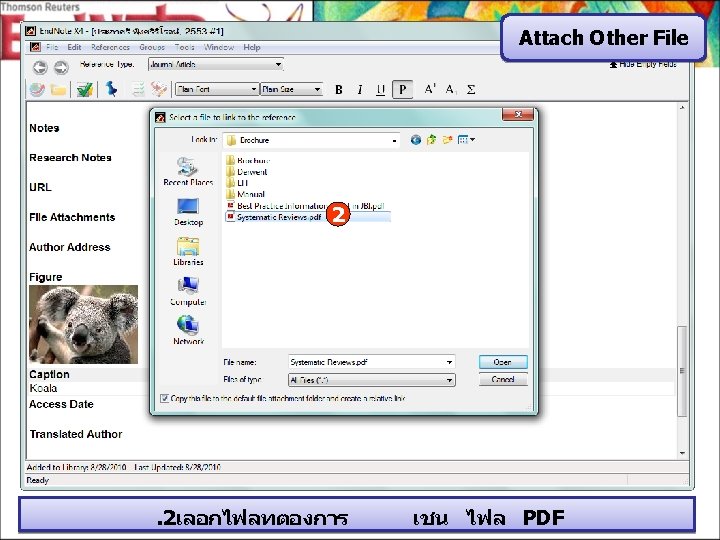720x540 pixels.
Task: Go up one folder level icon
Action: click(431, 140)
